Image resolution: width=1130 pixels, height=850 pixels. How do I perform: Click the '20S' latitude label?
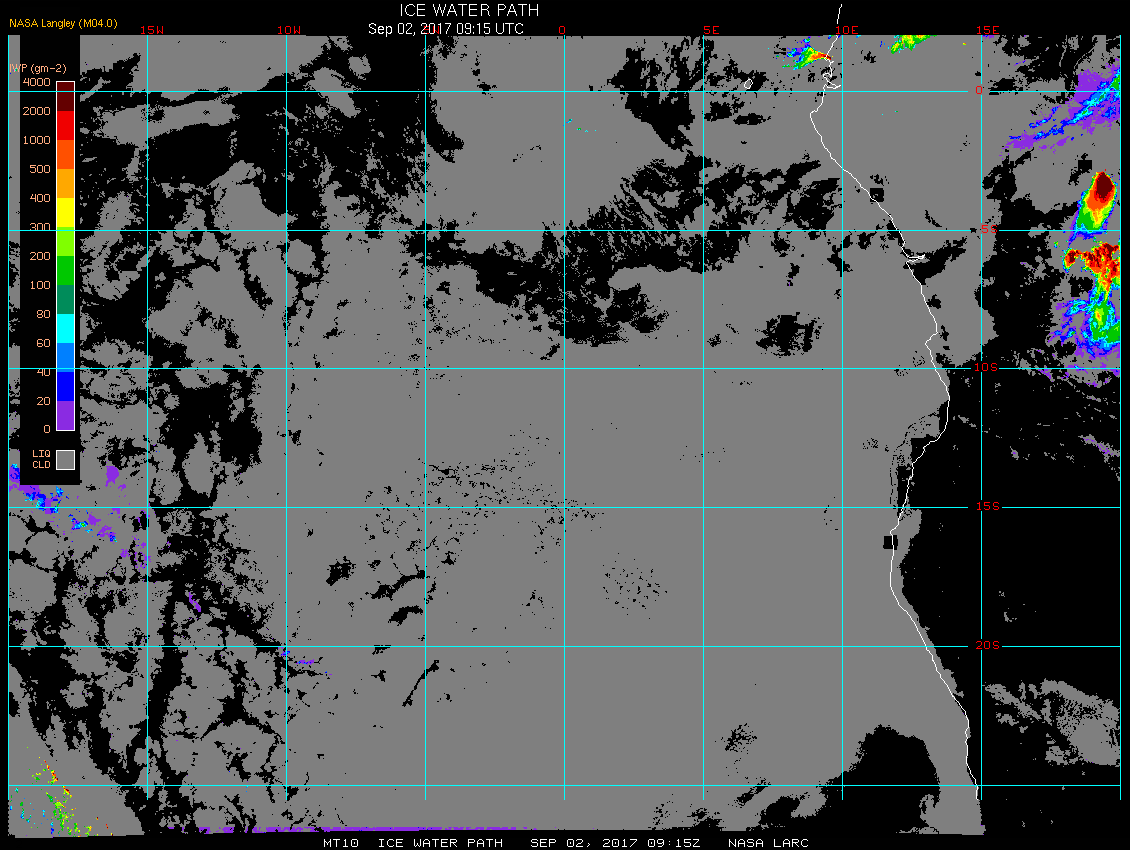[988, 645]
